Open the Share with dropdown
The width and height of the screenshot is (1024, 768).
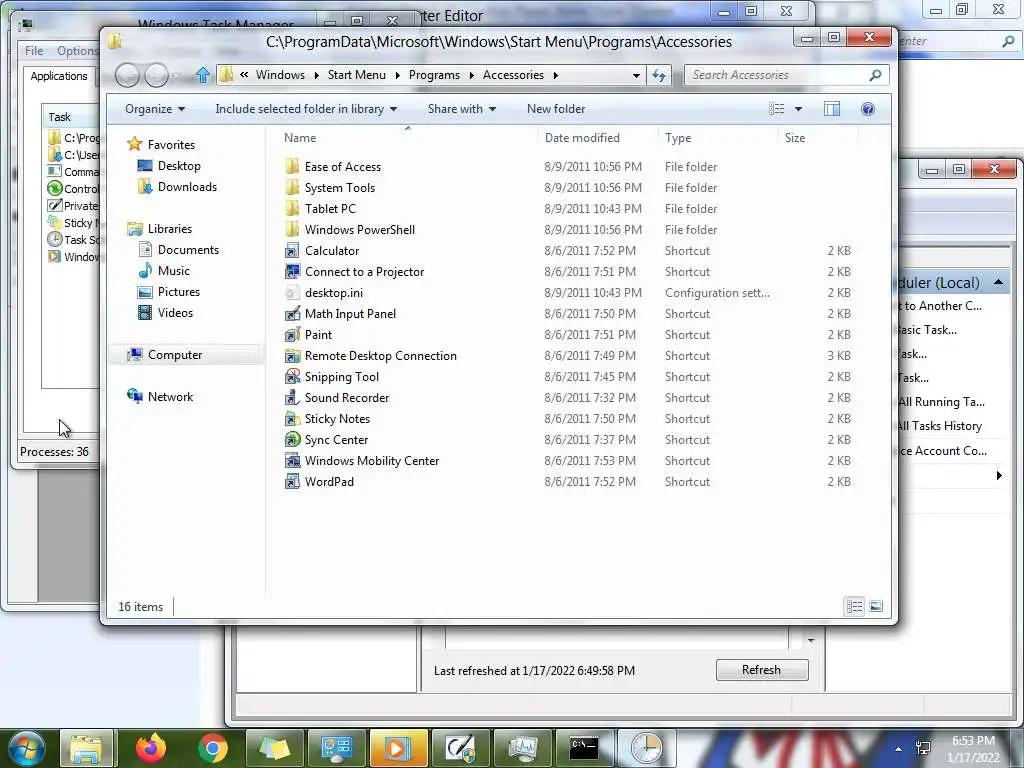462,109
